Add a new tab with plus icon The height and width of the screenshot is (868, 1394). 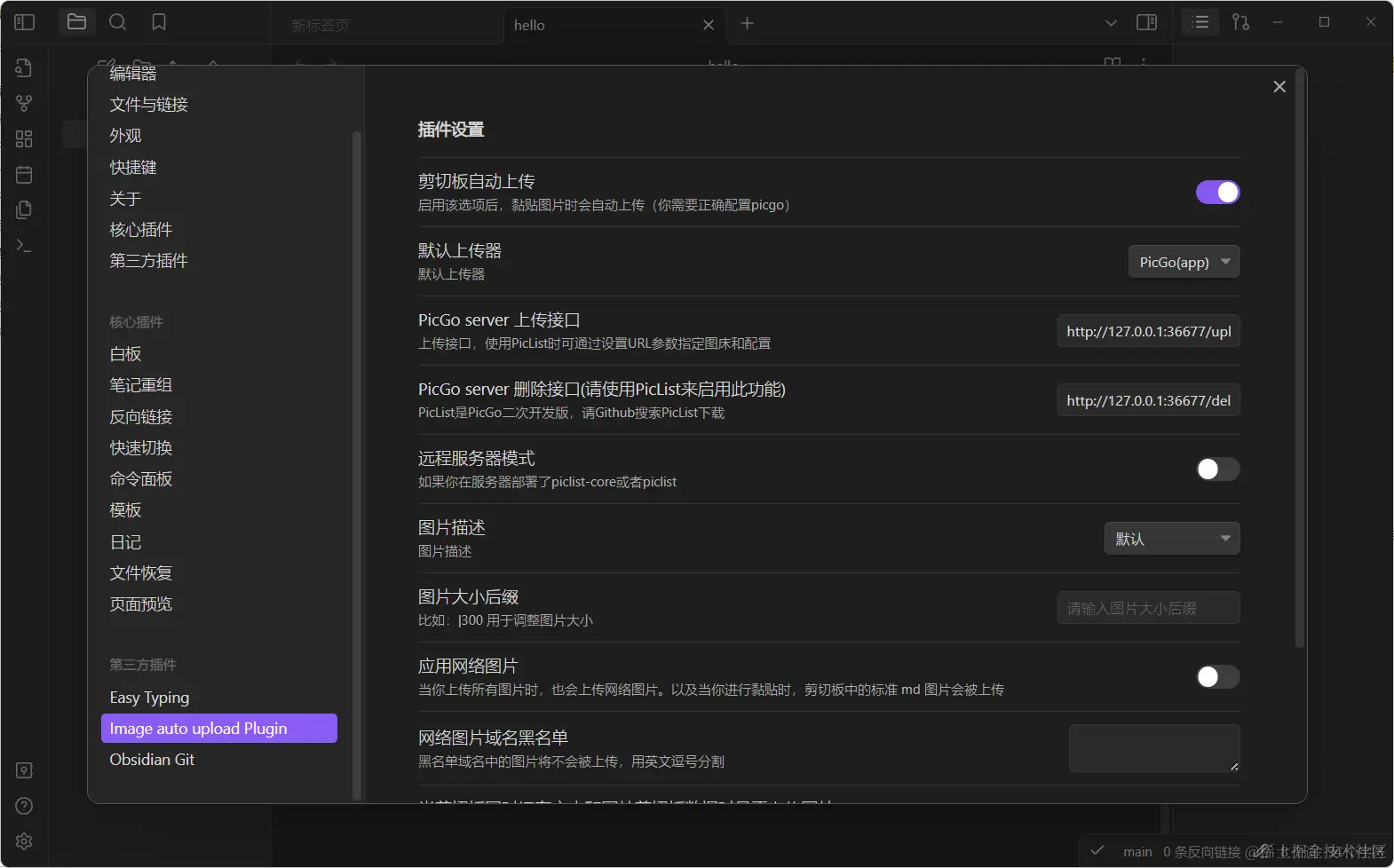click(x=747, y=23)
